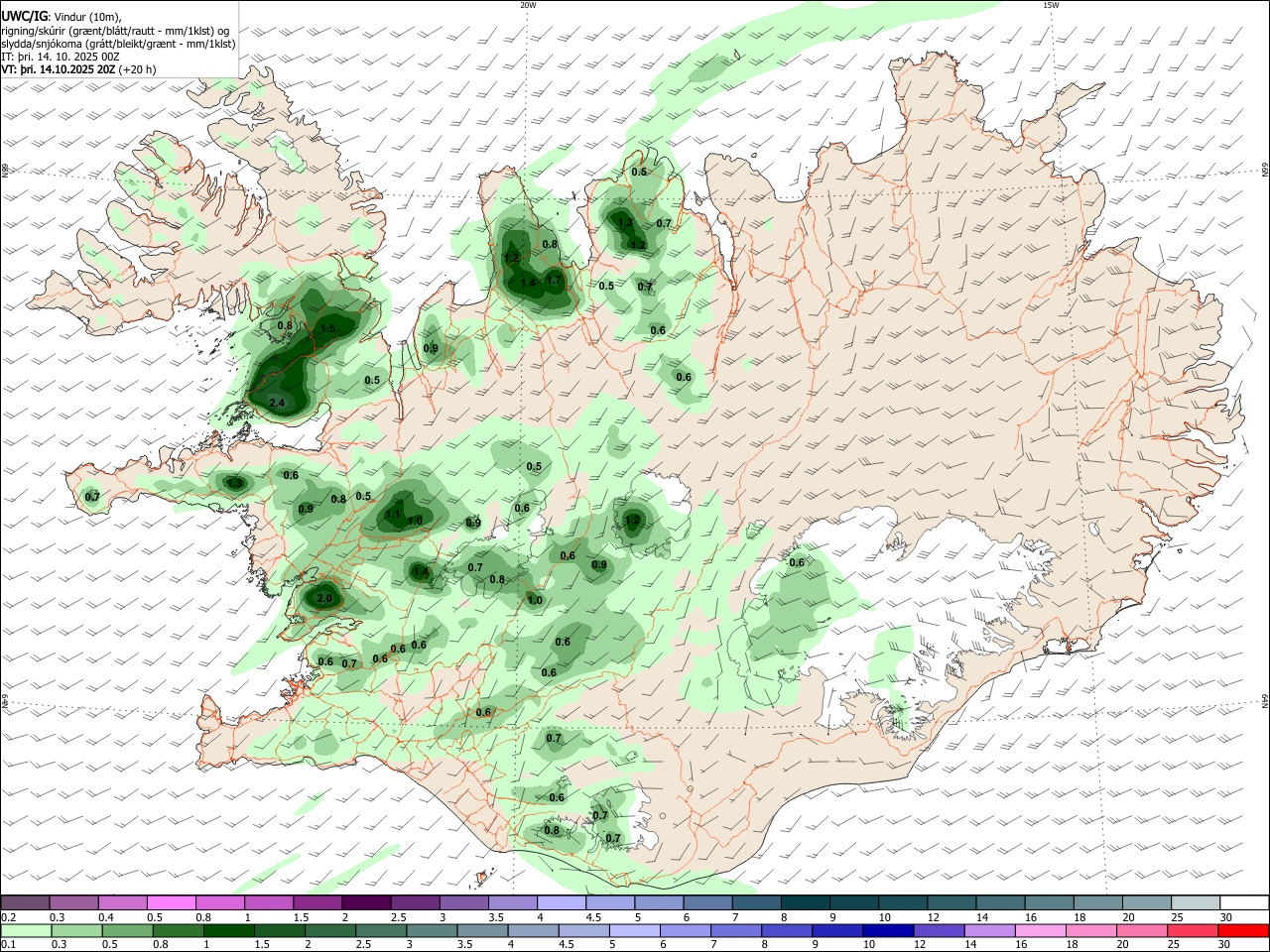The width and height of the screenshot is (1270, 952).
Task: Select the light pink 16 swatch, lower scale
Action: tap(1041, 930)
